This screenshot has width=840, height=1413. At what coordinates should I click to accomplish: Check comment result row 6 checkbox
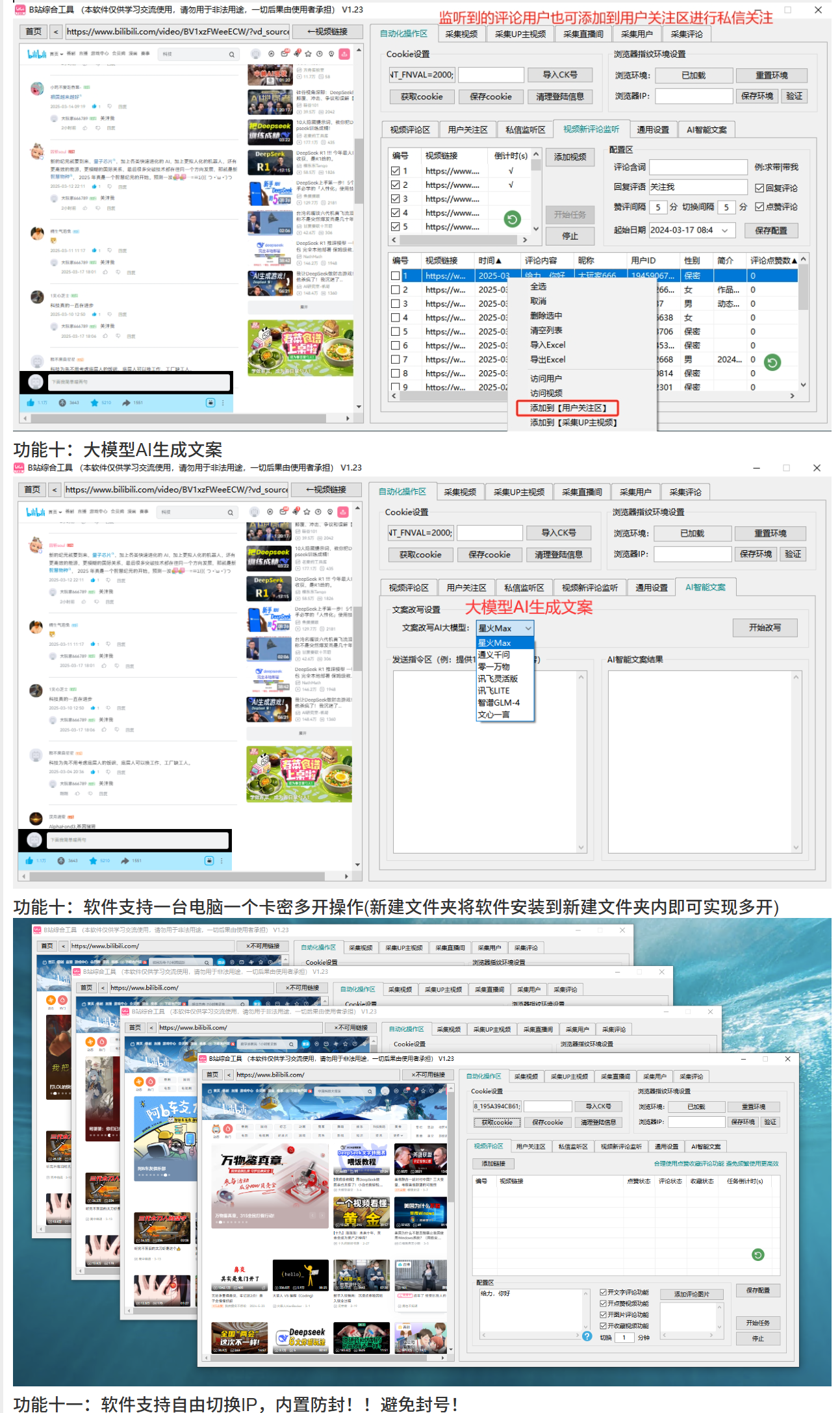click(395, 346)
